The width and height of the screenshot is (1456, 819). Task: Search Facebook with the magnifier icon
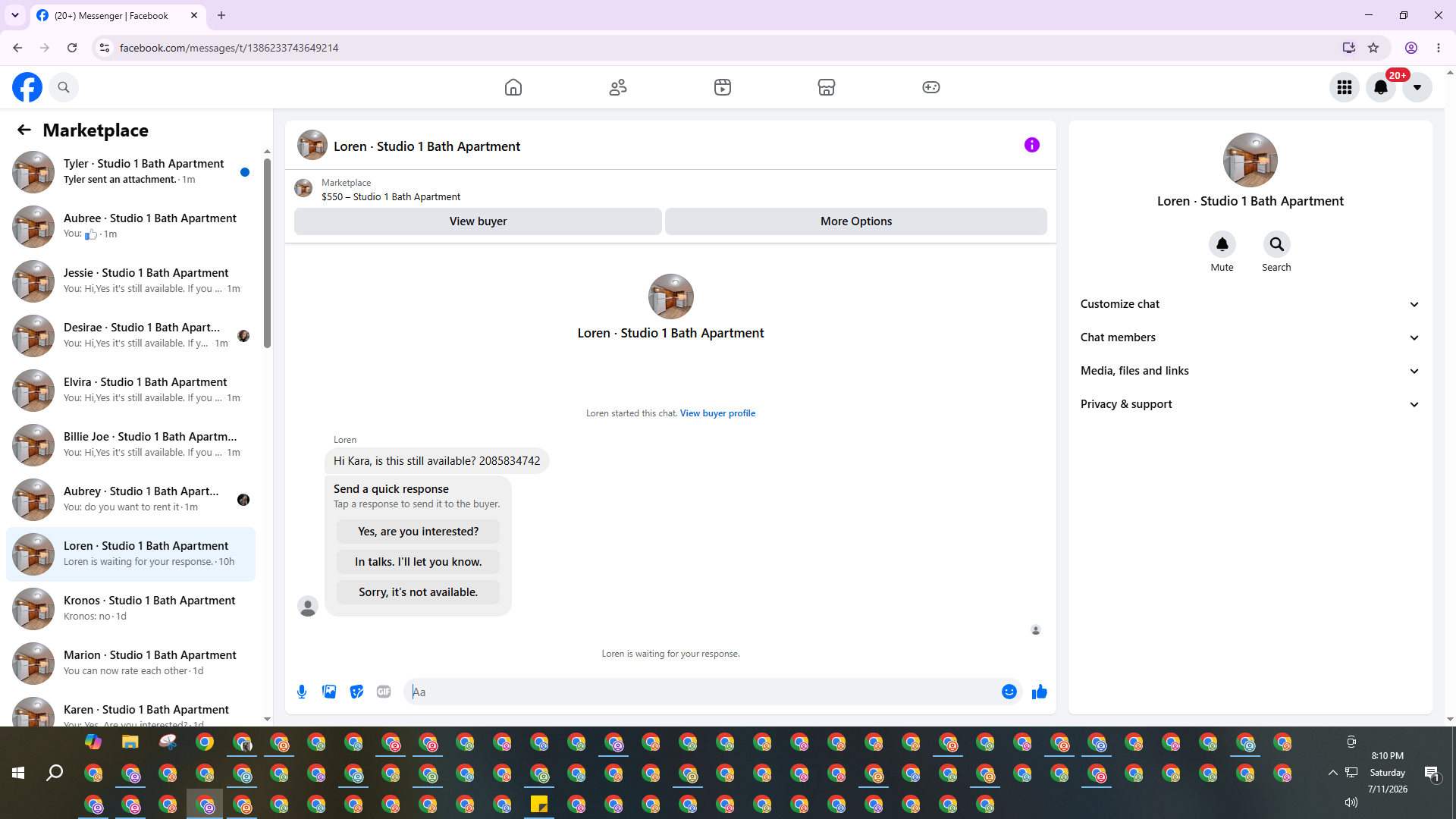(x=64, y=87)
